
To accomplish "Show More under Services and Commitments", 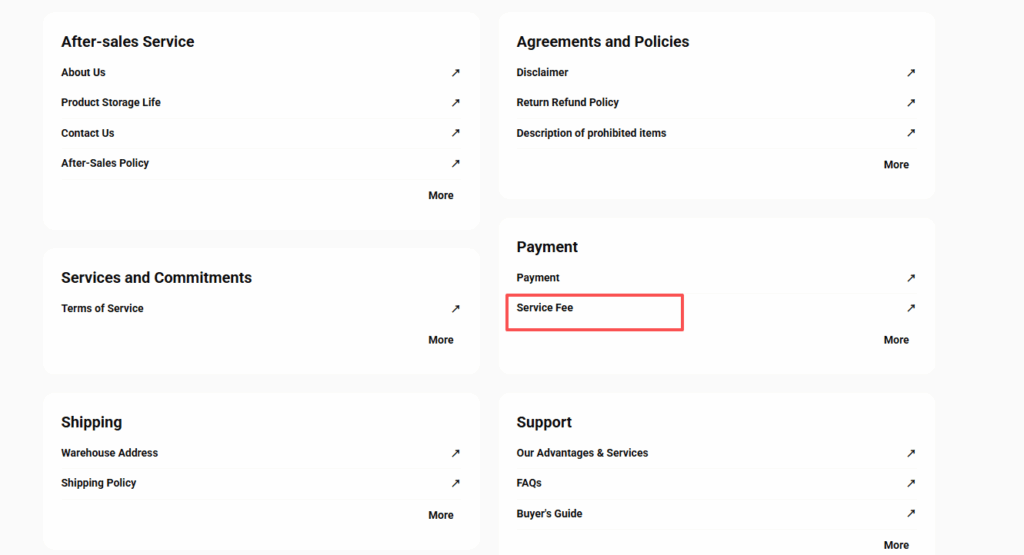I will pyautogui.click(x=441, y=340).
